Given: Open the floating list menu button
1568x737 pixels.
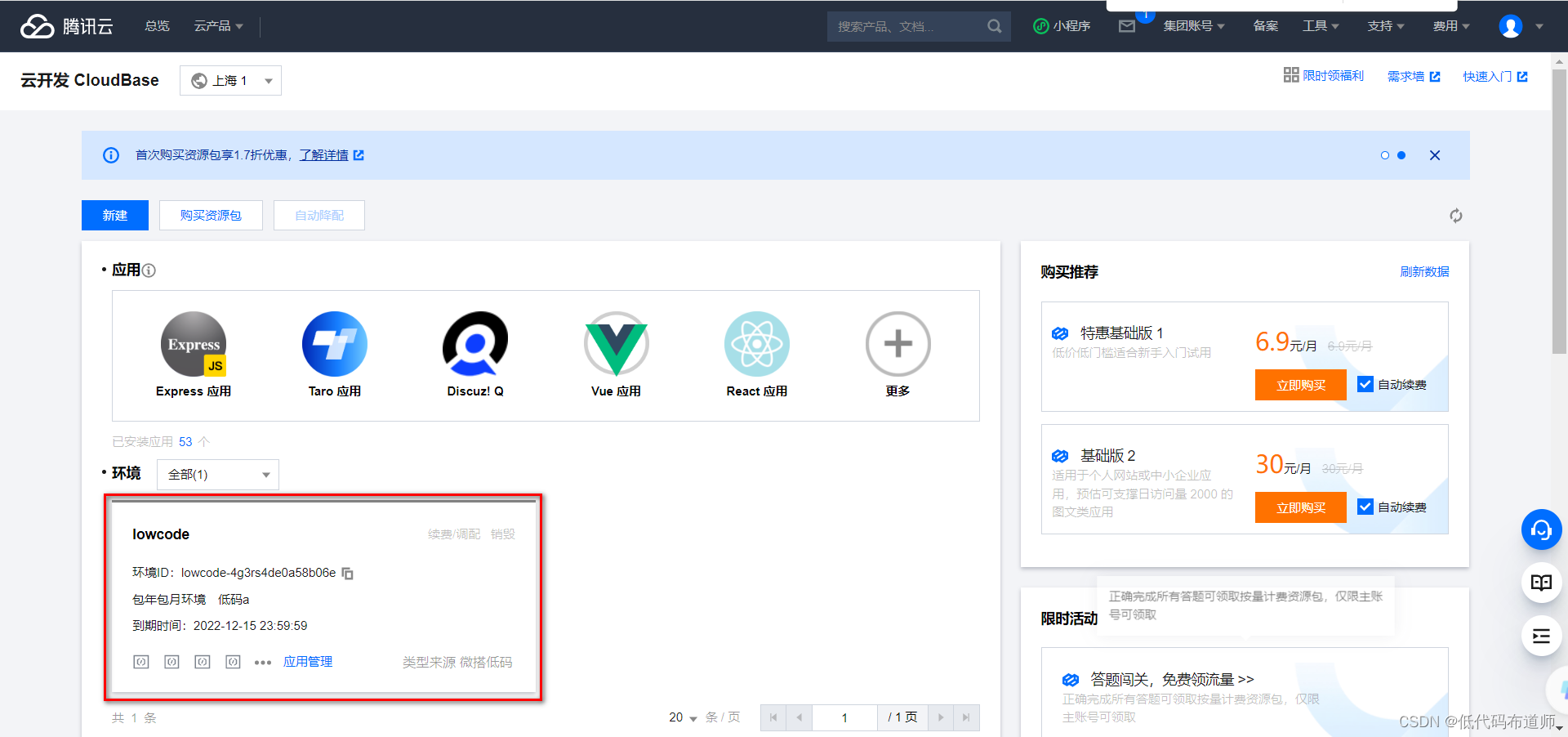Looking at the screenshot, I should pos(1541,636).
